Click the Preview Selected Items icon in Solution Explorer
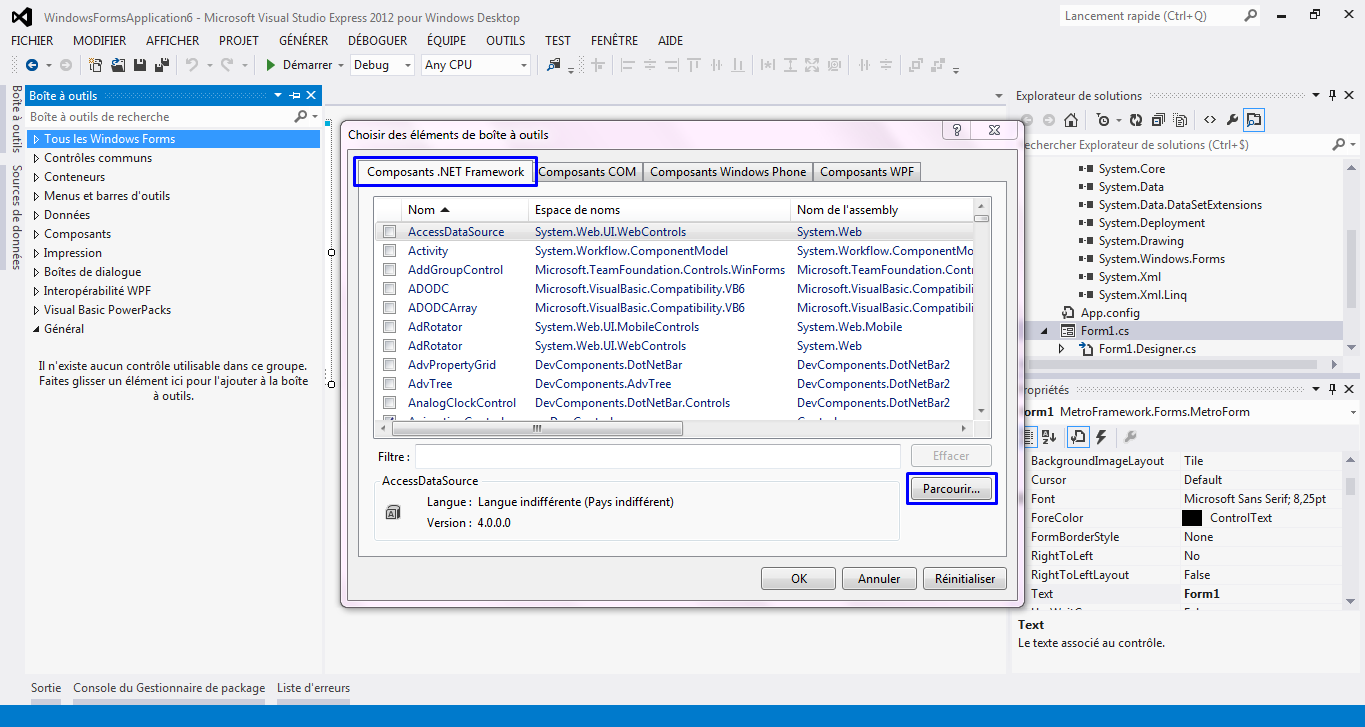1365x727 pixels. [x=1254, y=120]
